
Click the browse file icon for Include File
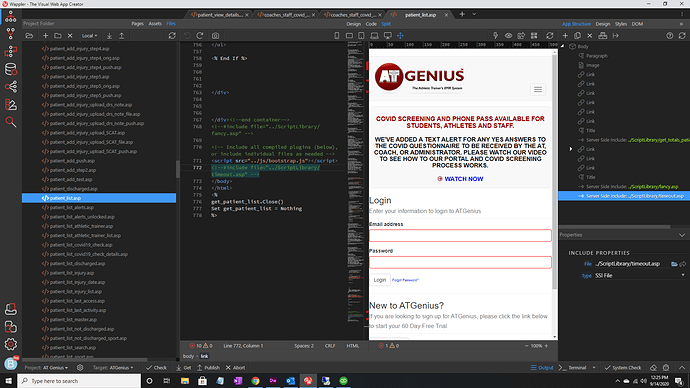coord(674,264)
